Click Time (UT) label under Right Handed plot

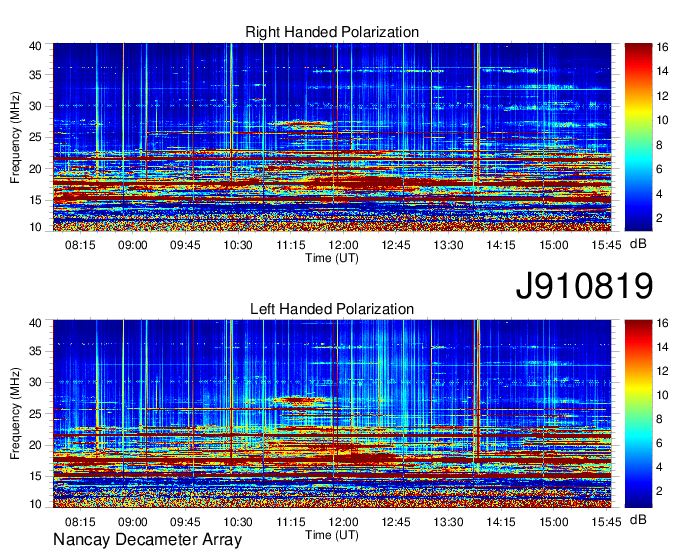pos(332,258)
